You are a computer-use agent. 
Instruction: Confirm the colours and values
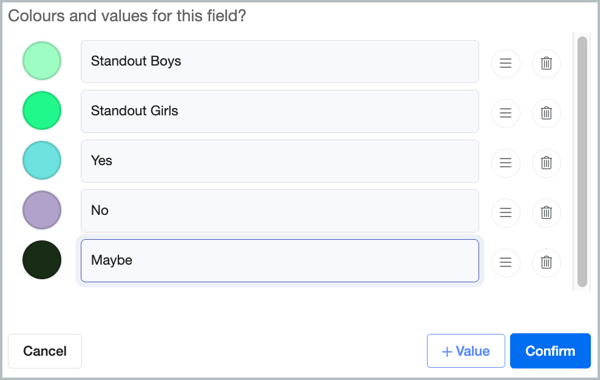[550, 351]
